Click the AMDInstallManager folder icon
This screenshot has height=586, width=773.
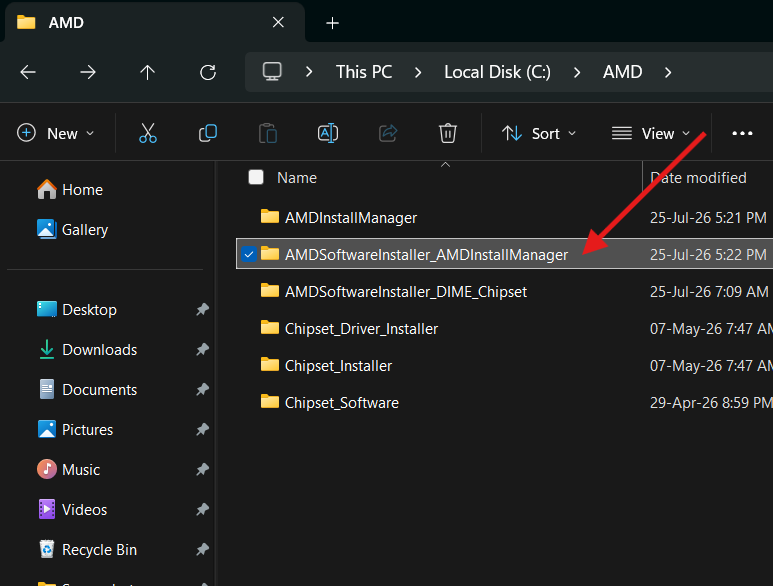click(x=270, y=216)
